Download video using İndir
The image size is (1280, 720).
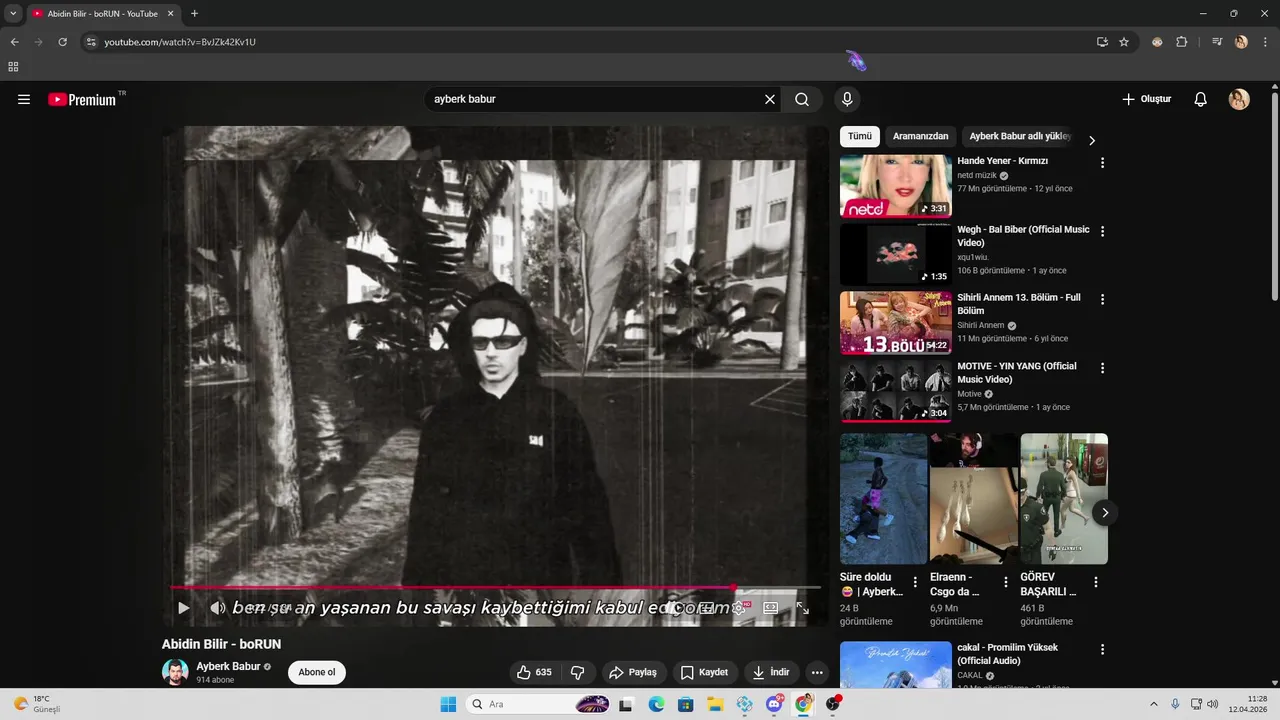[x=771, y=672]
